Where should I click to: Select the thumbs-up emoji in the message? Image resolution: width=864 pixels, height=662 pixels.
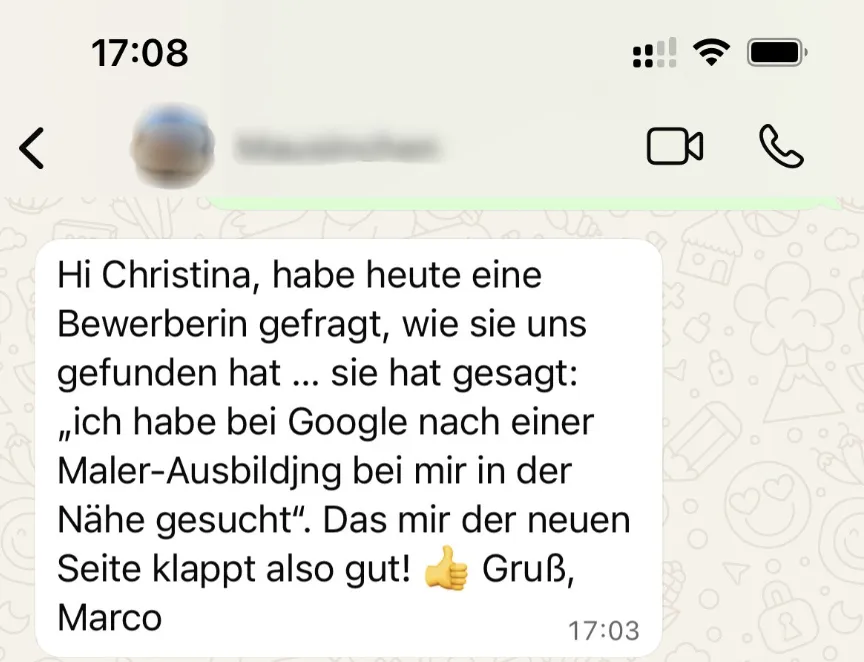[x=446, y=568]
